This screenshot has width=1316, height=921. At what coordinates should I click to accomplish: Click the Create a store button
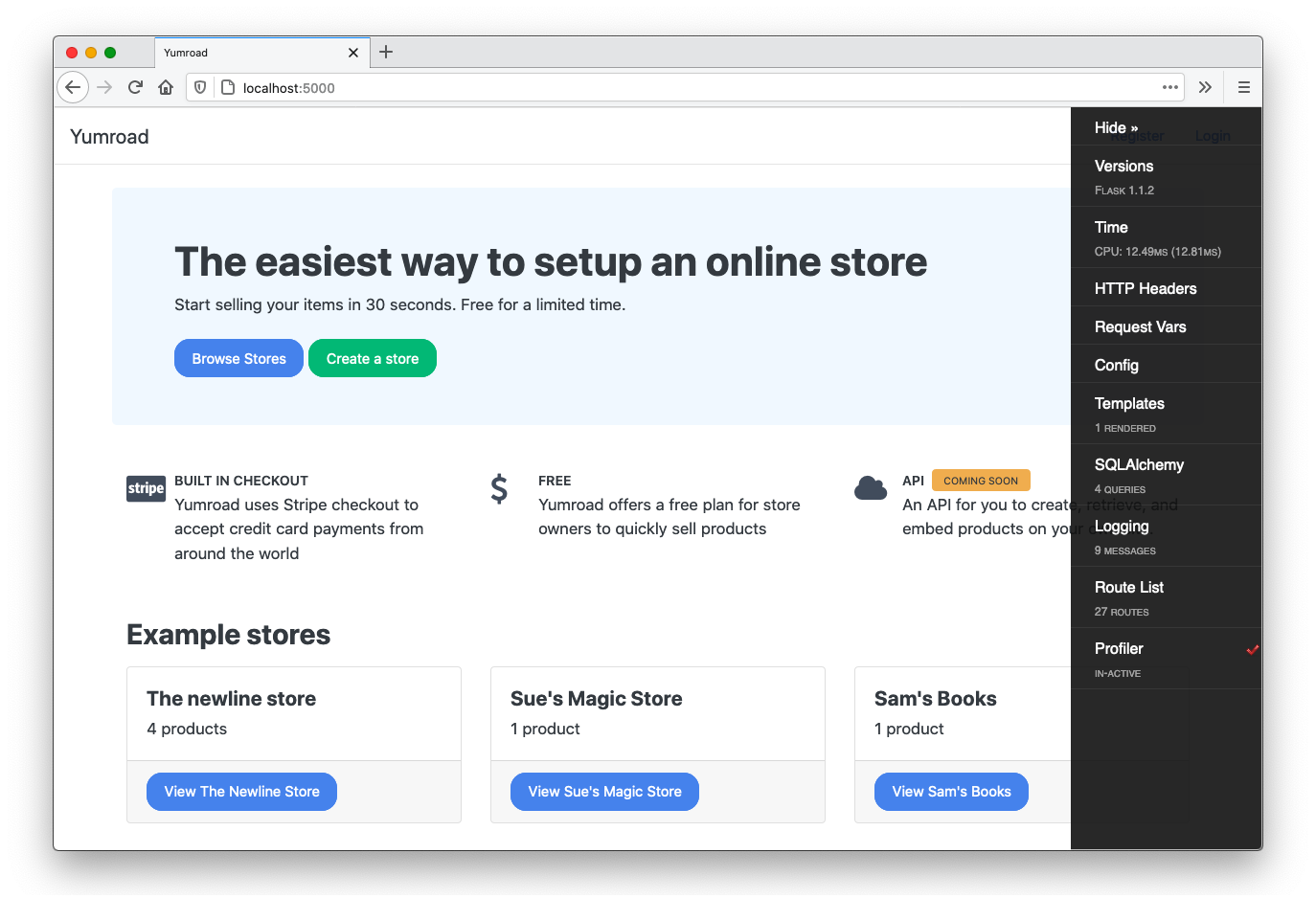pos(373,358)
